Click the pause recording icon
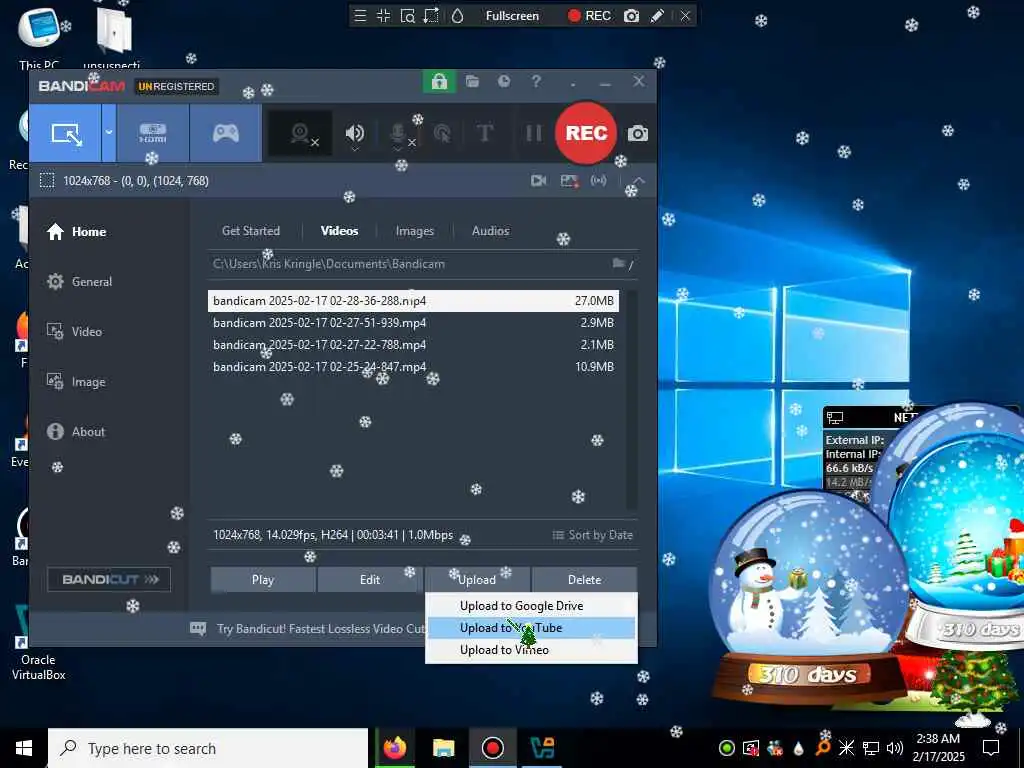 534,133
